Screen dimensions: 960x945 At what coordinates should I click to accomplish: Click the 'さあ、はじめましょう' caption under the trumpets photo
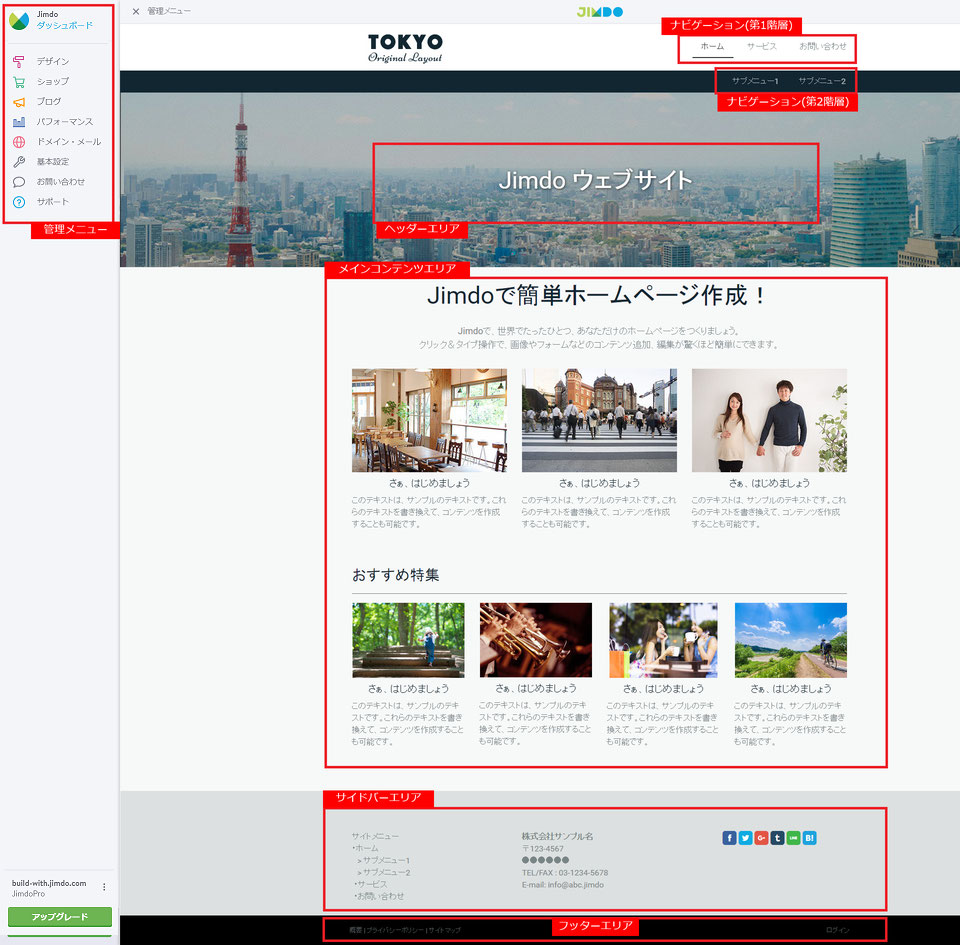[536, 689]
